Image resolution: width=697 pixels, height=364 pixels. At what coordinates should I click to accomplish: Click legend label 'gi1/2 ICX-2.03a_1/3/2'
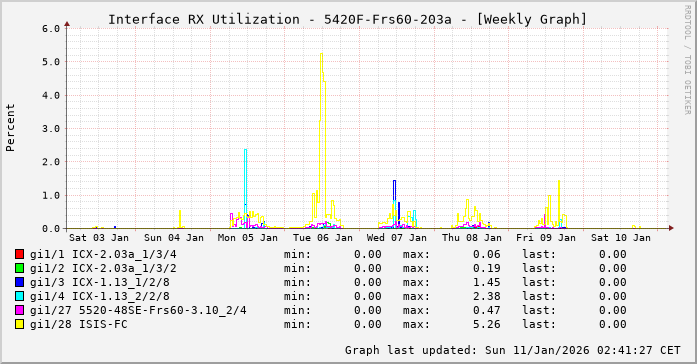pos(103,268)
